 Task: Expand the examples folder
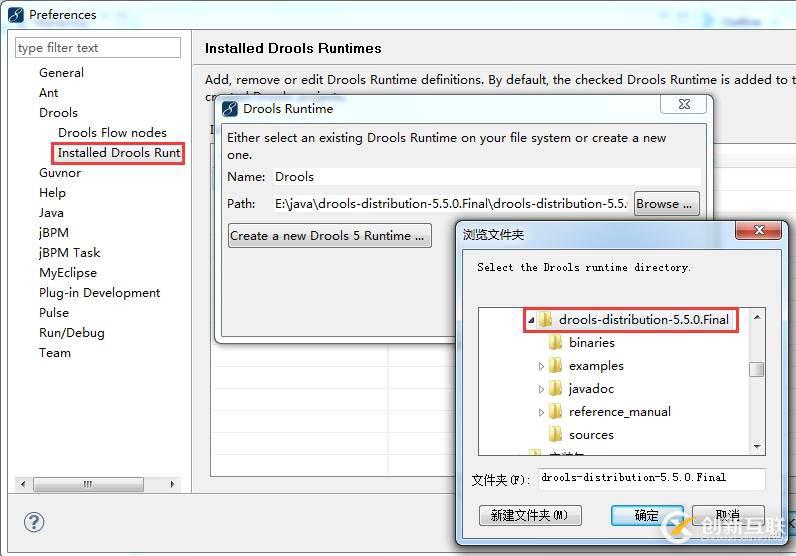541,366
